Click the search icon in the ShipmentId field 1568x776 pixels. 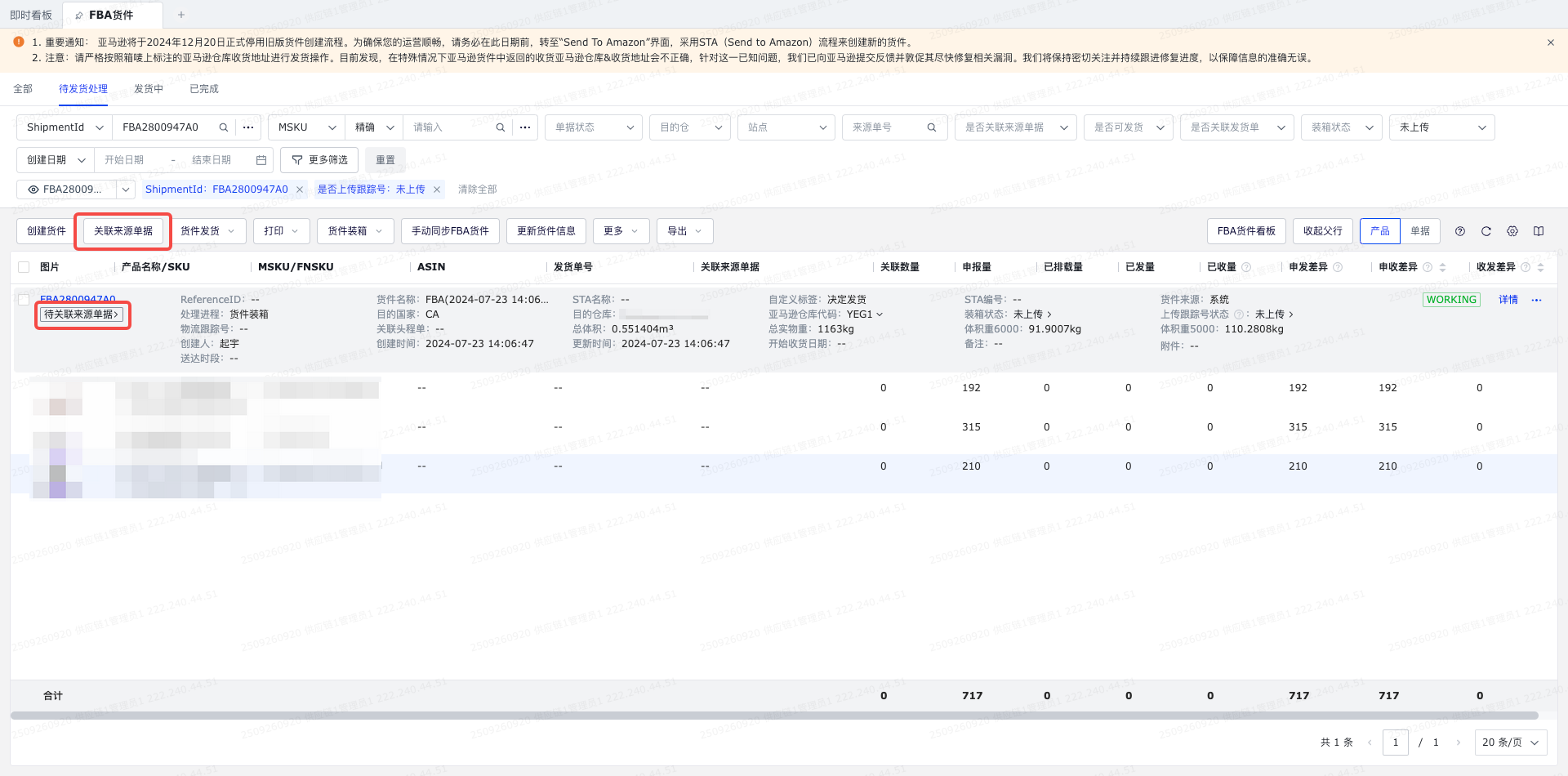pos(223,127)
